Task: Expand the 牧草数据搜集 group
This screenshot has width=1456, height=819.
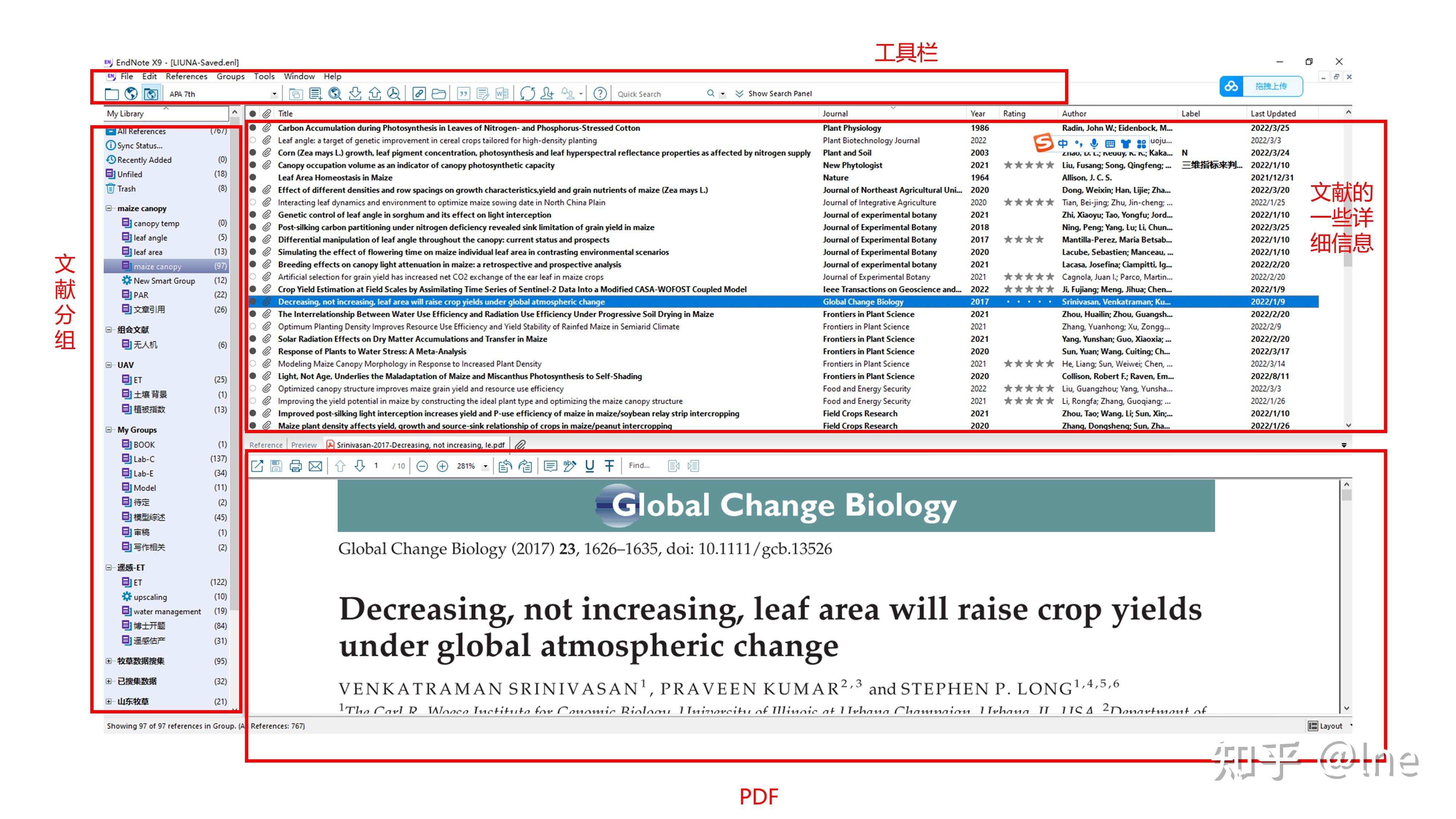Action: tap(108, 661)
